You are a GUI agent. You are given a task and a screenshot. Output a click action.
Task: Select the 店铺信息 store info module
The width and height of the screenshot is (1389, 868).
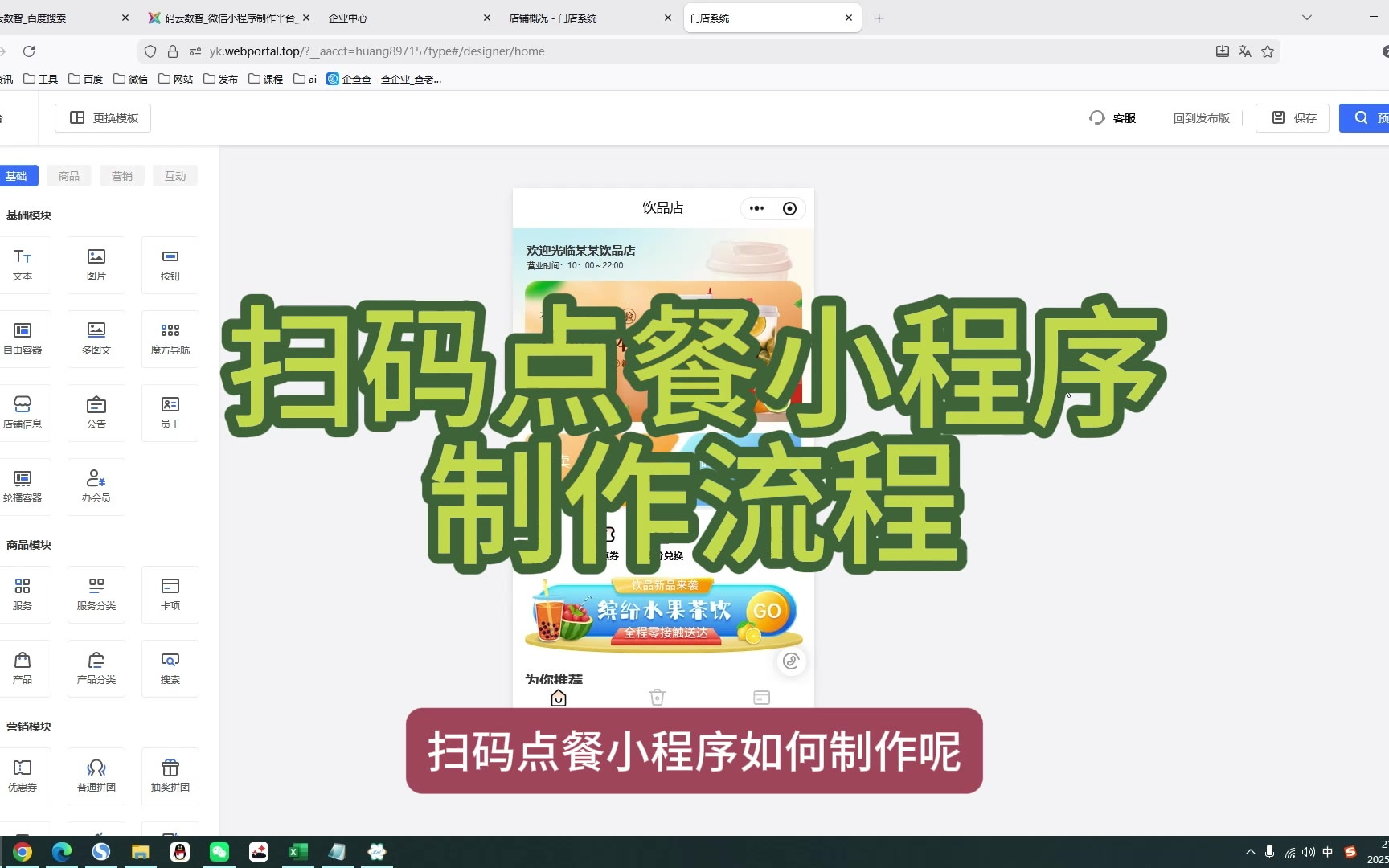pos(23,412)
